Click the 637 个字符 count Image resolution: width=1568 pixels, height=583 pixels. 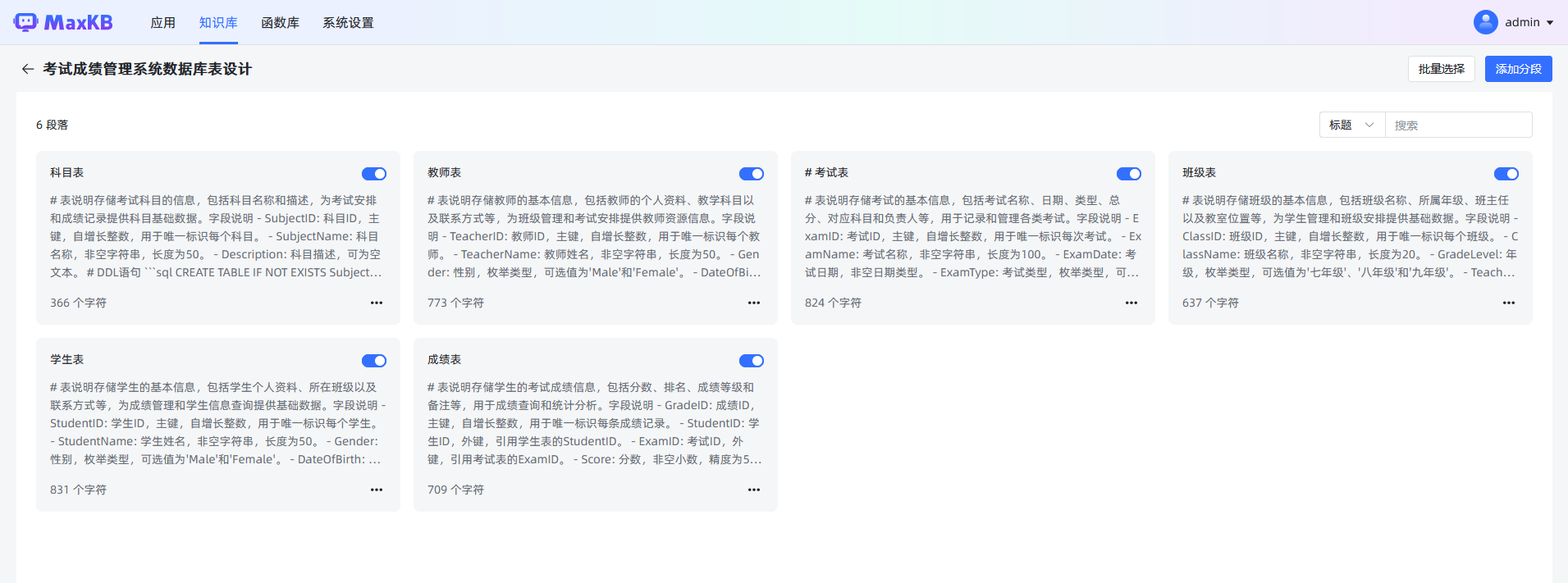[1210, 303]
